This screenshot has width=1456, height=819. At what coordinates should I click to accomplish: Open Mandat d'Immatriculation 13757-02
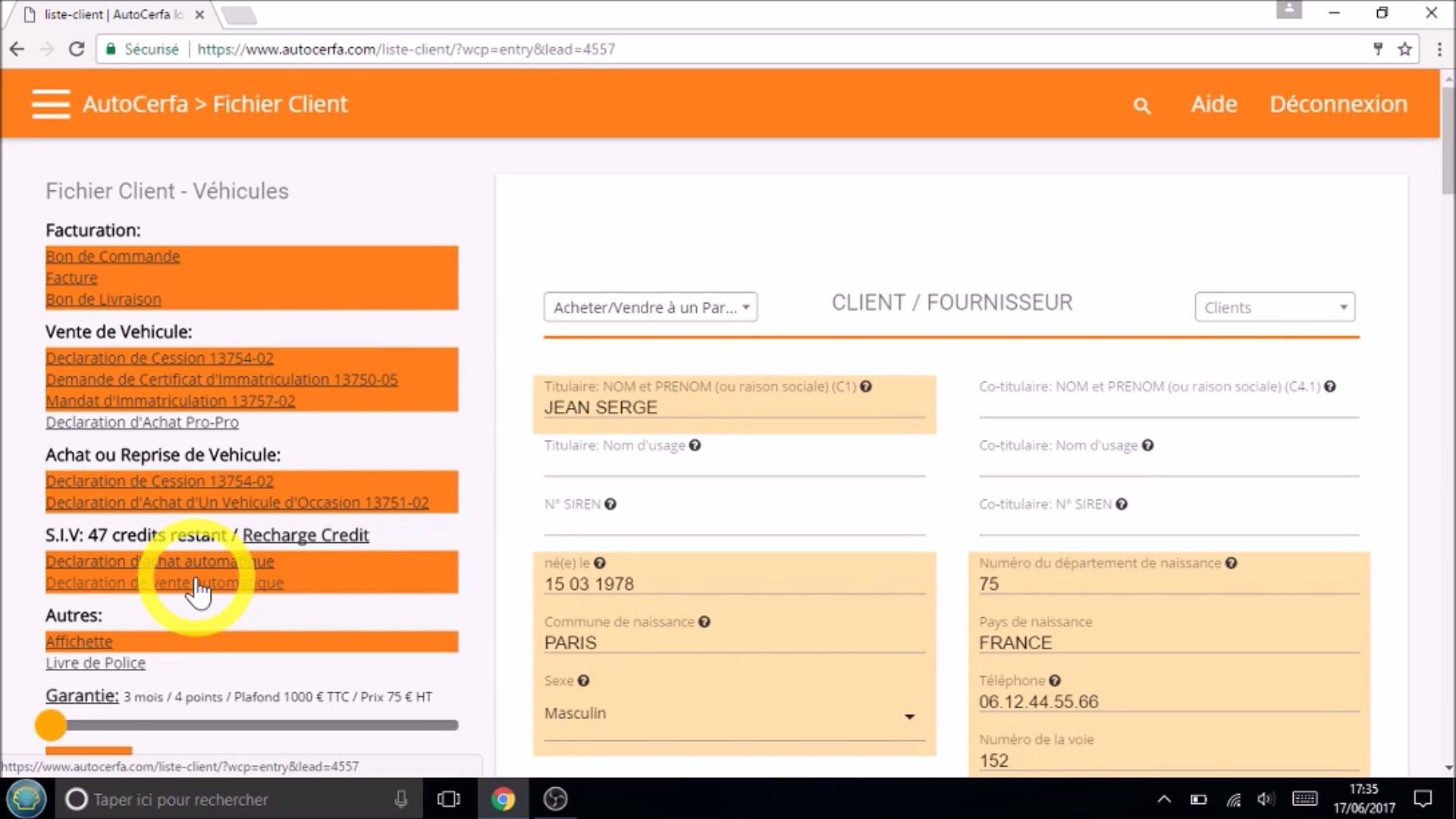coord(171,400)
